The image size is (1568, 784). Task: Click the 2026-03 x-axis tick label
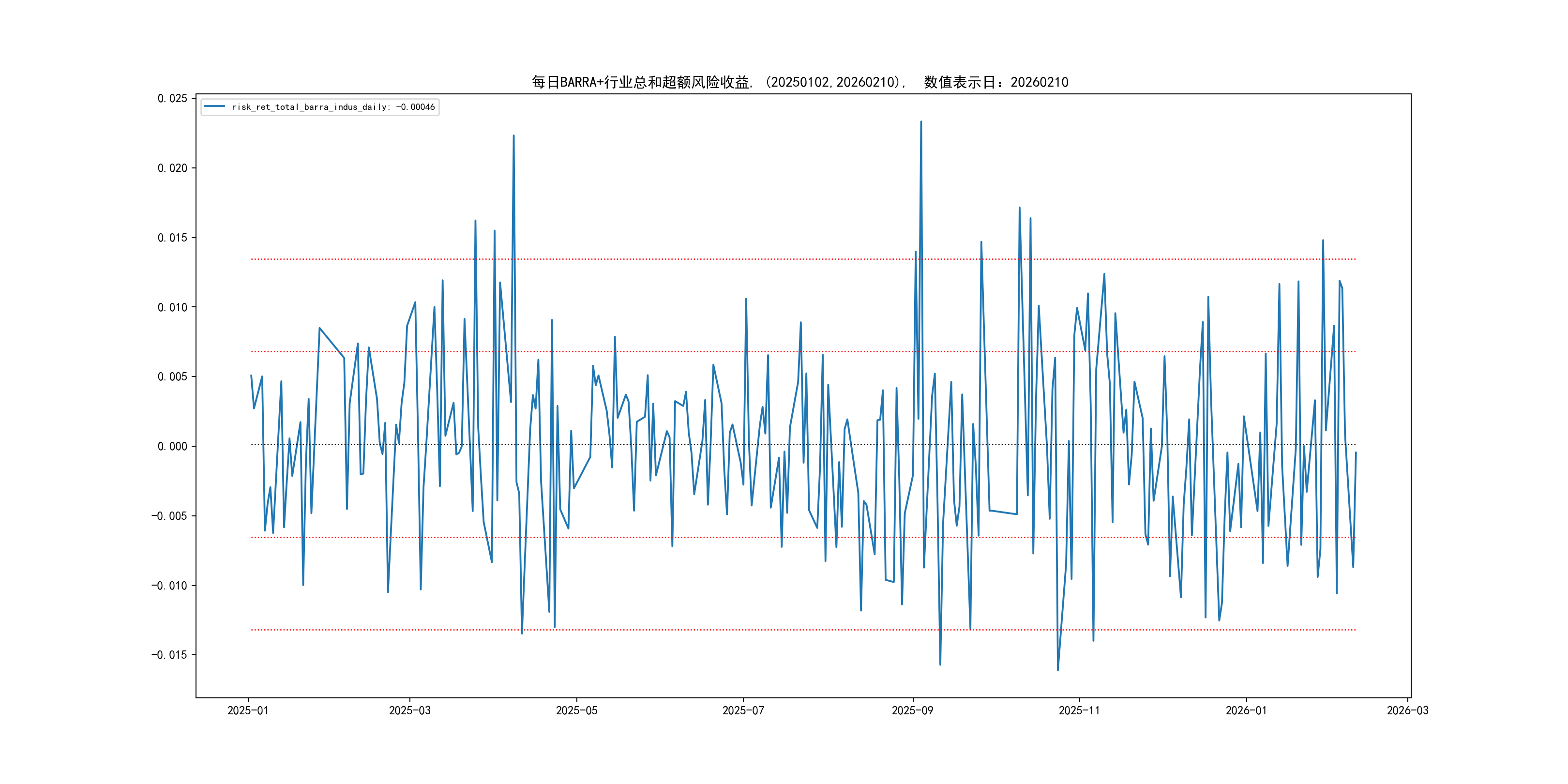click(1407, 710)
